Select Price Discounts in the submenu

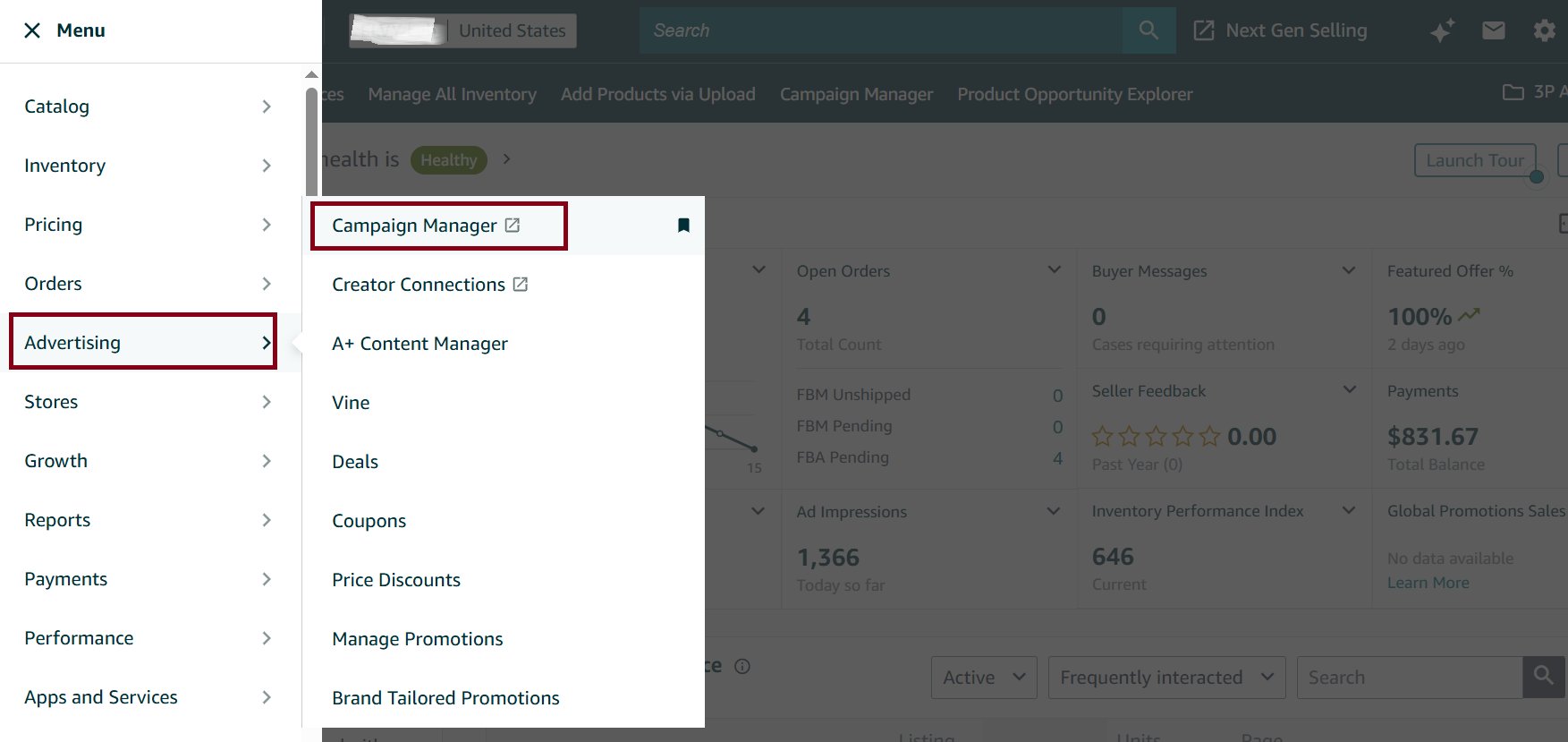tap(396, 580)
